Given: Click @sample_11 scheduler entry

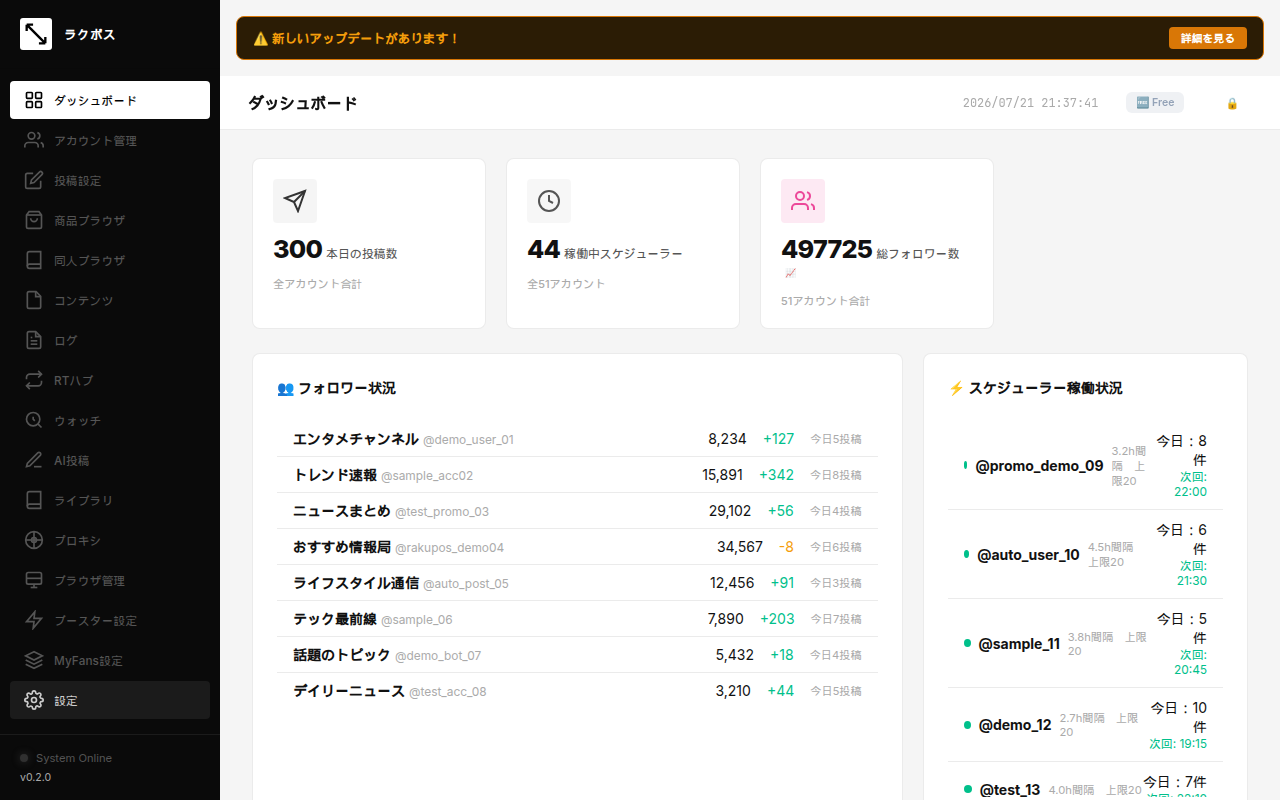Looking at the screenshot, I should click(x=1085, y=643).
